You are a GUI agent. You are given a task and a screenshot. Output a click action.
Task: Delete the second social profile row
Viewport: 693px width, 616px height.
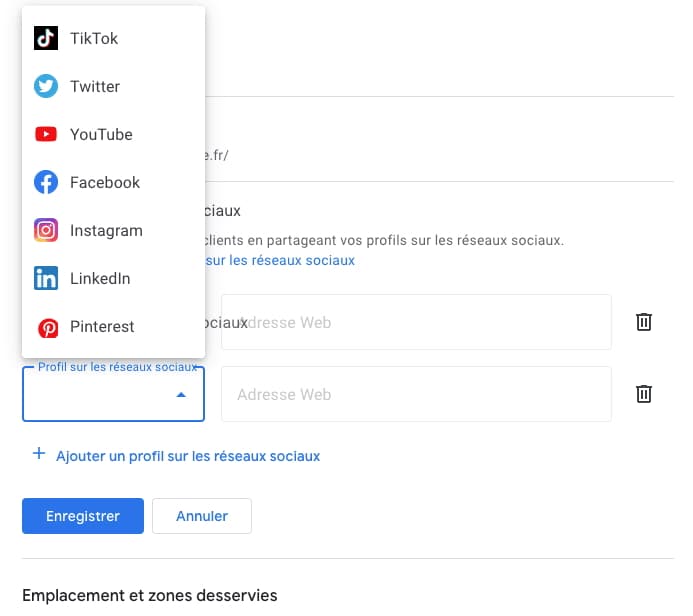644,394
